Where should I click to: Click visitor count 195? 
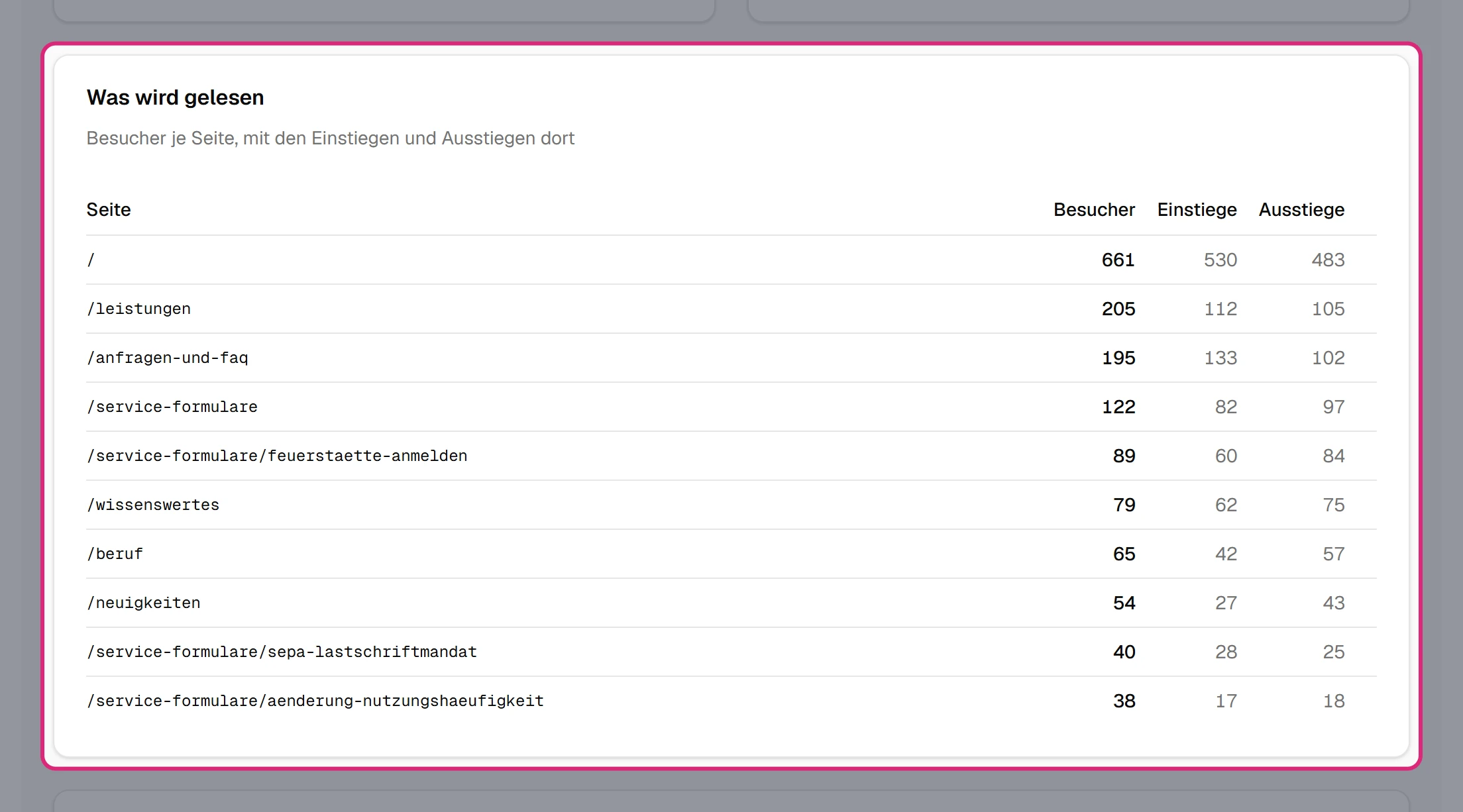pos(1118,358)
